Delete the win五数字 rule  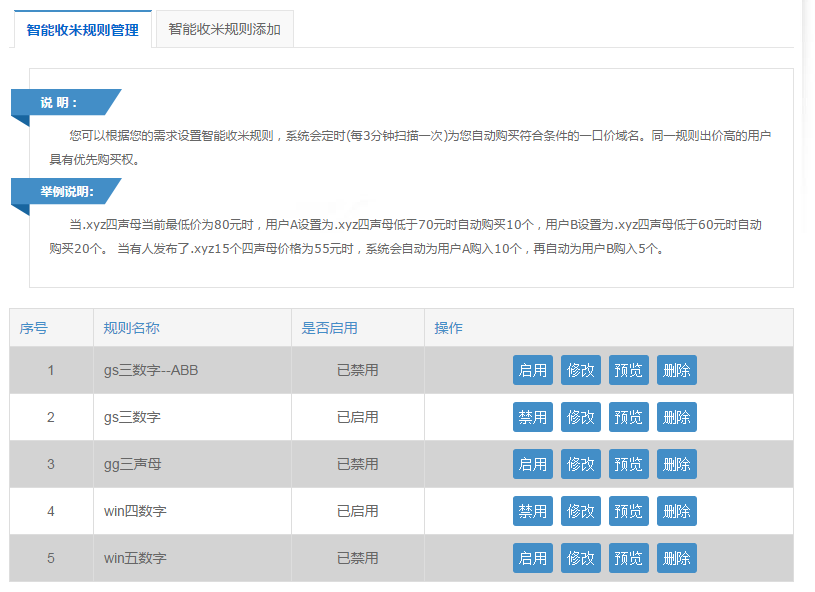pos(676,558)
